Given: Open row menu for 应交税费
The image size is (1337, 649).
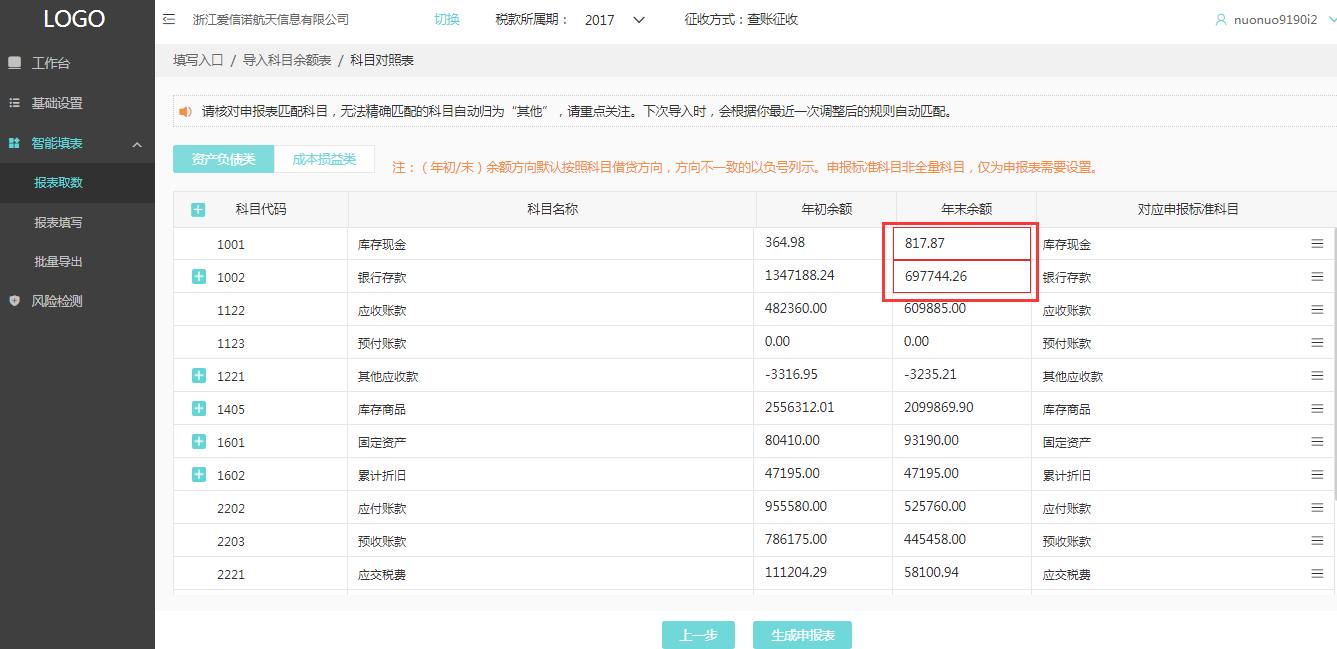Looking at the screenshot, I should [1317, 573].
